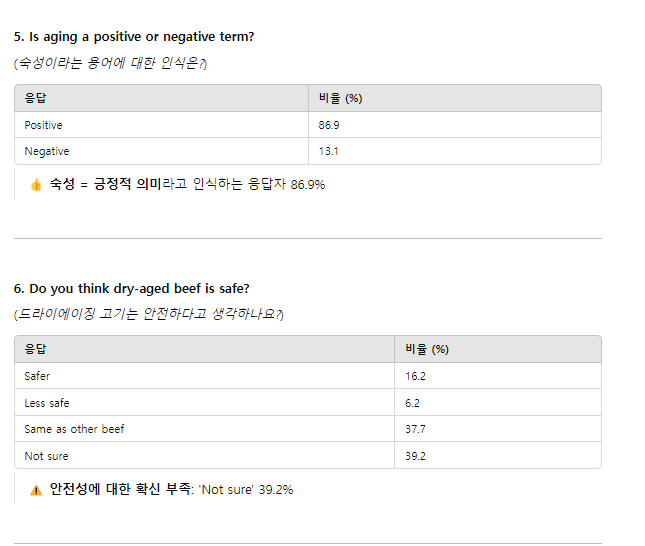Click the "Less safe" row label
This screenshot has width=645, height=546.
tap(47, 403)
